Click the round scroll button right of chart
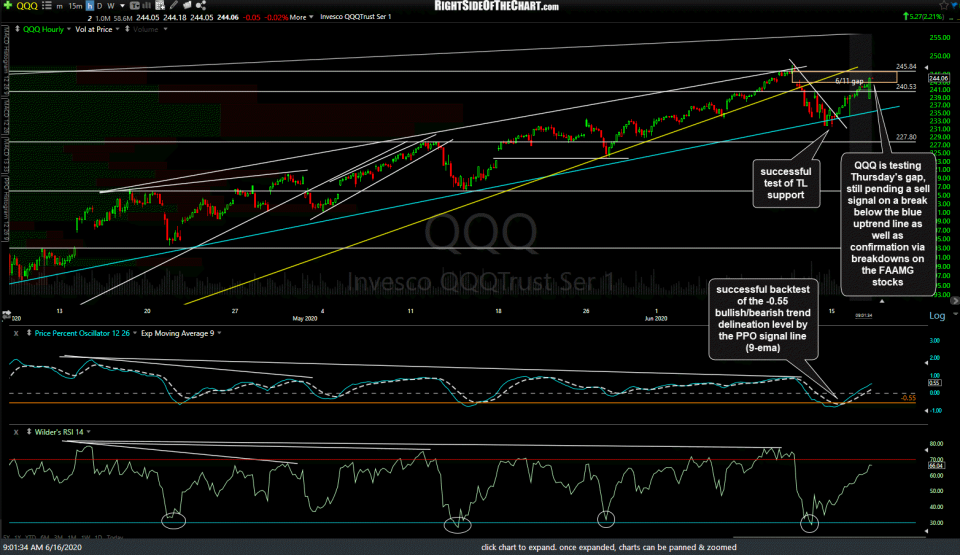The image size is (960, 555). [x=954, y=301]
